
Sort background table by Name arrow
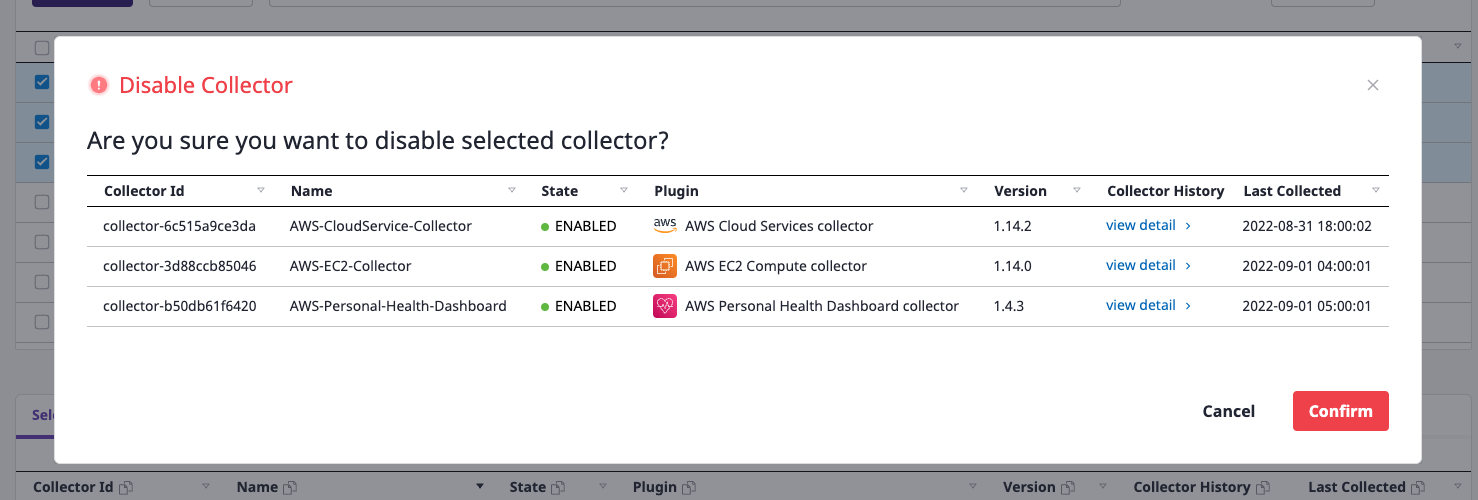click(480, 487)
